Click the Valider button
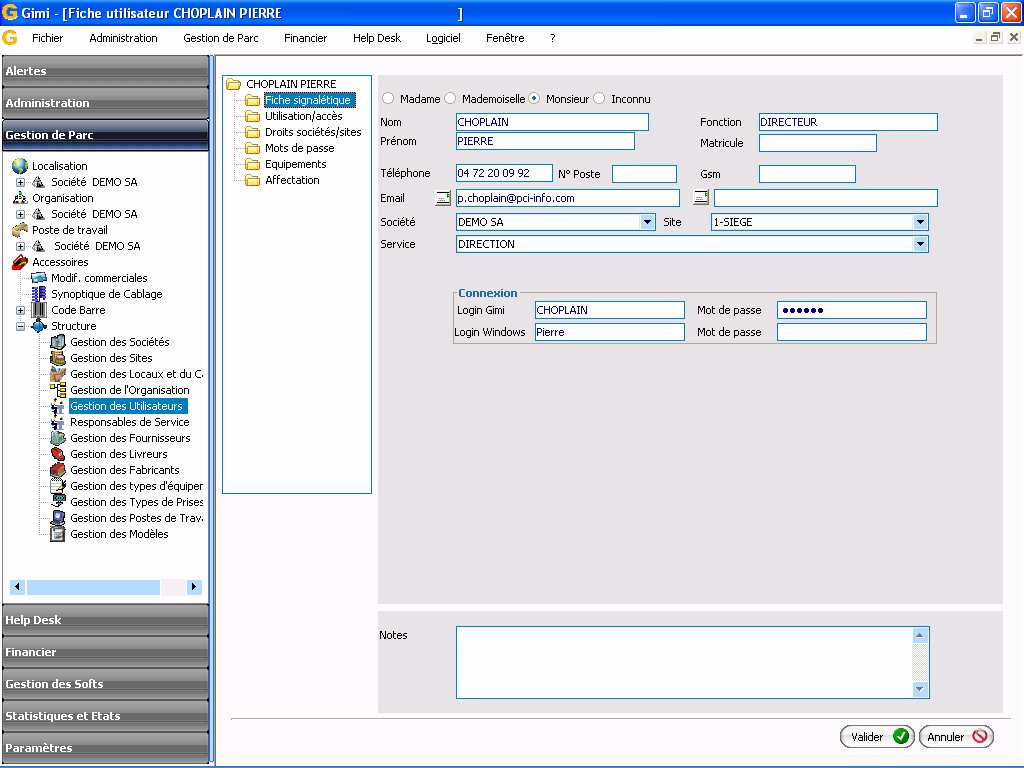The height and width of the screenshot is (768, 1024). [x=877, y=737]
